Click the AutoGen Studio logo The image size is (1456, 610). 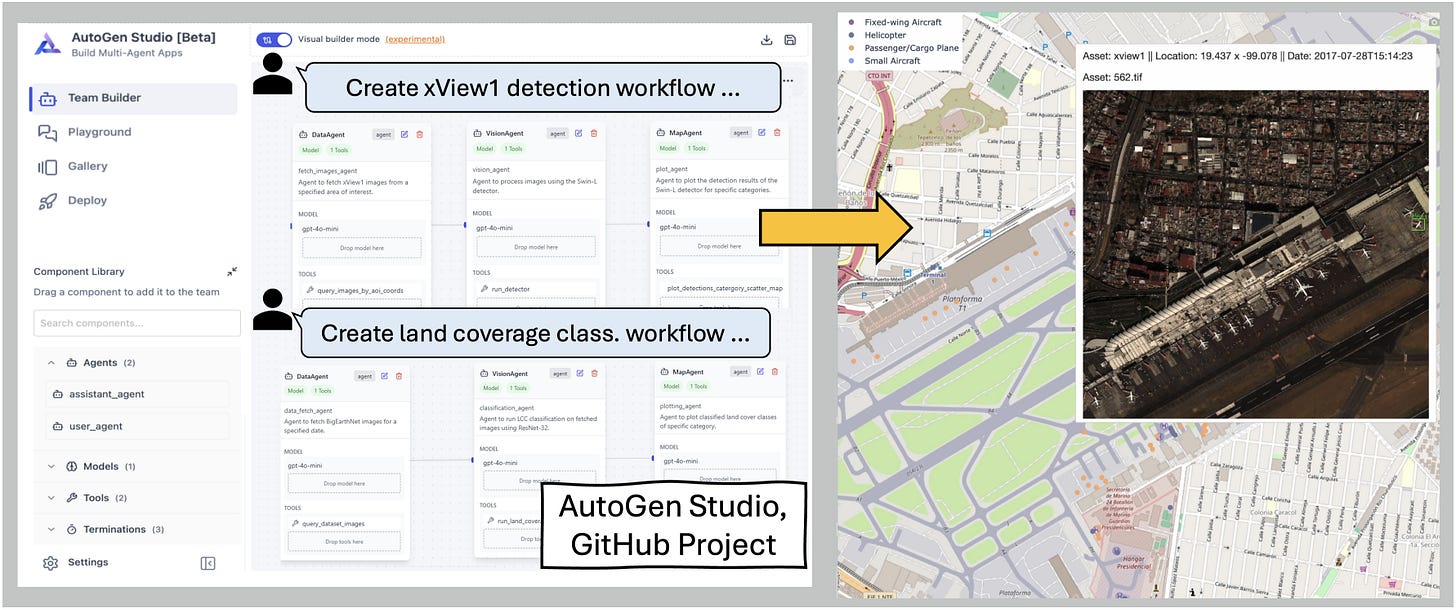(48, 44)
